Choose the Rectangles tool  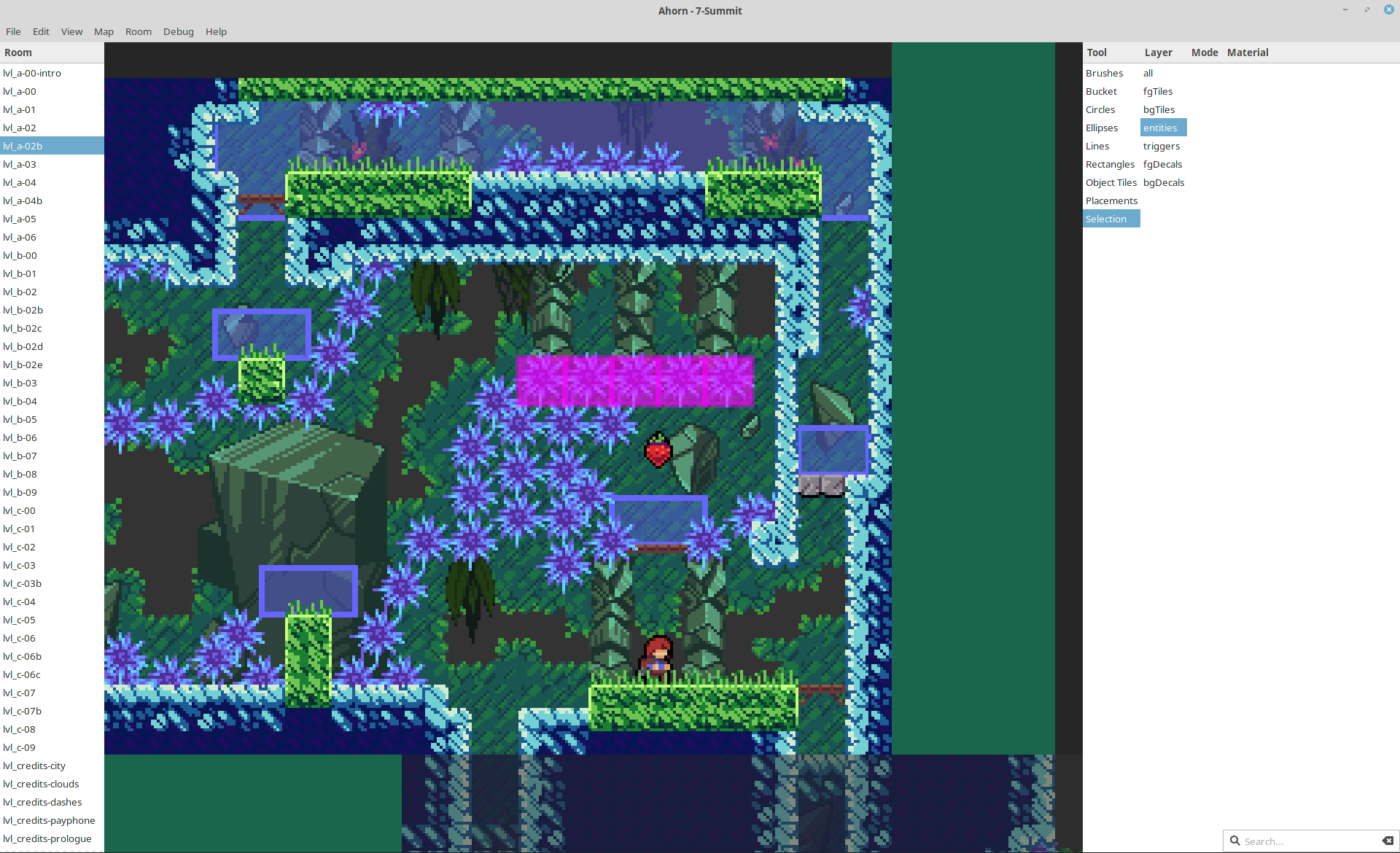(1110, 164)
